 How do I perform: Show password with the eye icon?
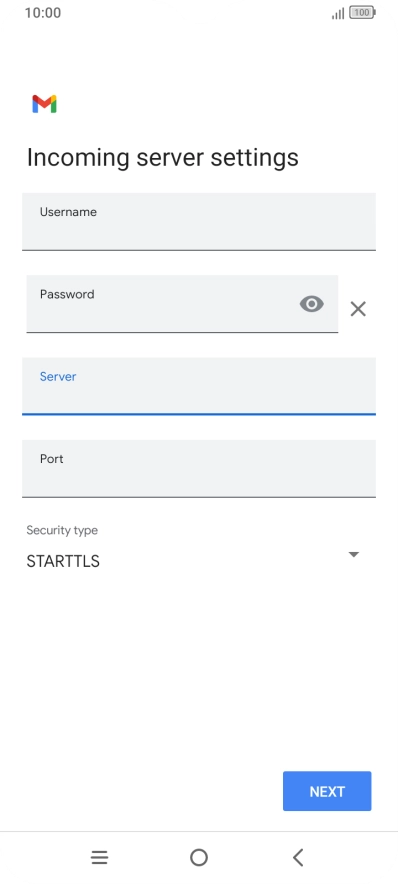point(312,304)
